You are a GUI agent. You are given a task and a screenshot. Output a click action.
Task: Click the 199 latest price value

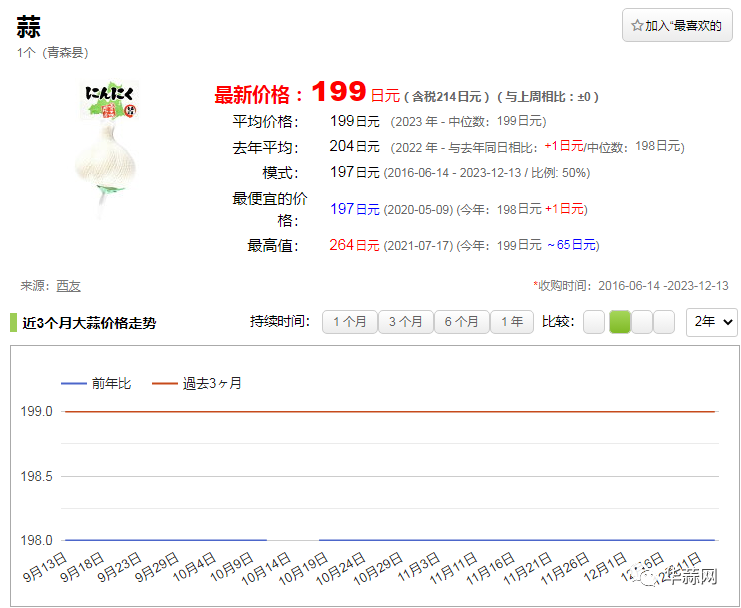[339, 91]
